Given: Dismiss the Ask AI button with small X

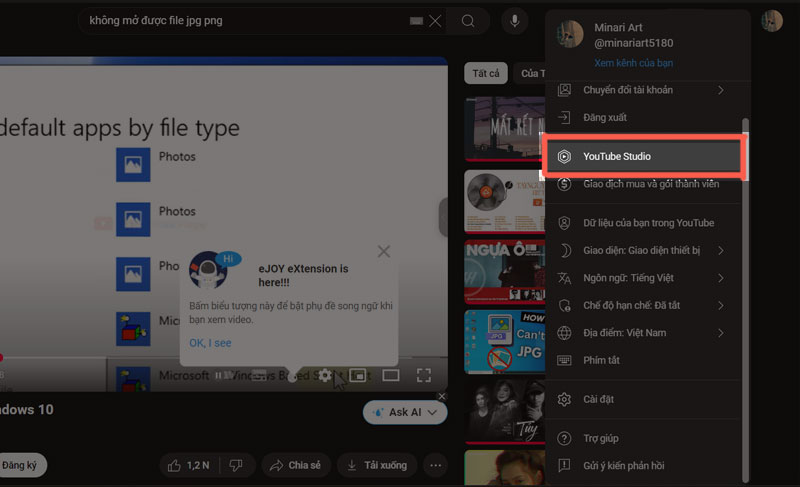Looking at the screenshot, I should pos(442,396).
